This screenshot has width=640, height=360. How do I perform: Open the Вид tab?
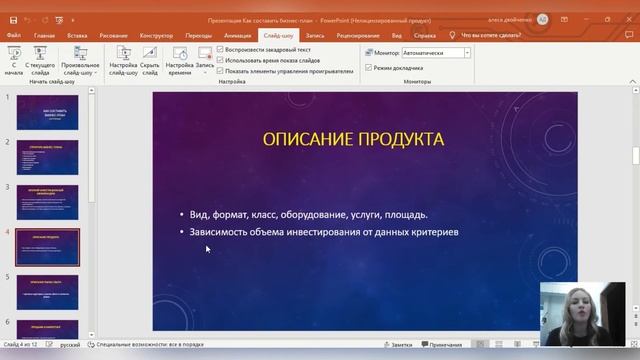coord(397,36)
